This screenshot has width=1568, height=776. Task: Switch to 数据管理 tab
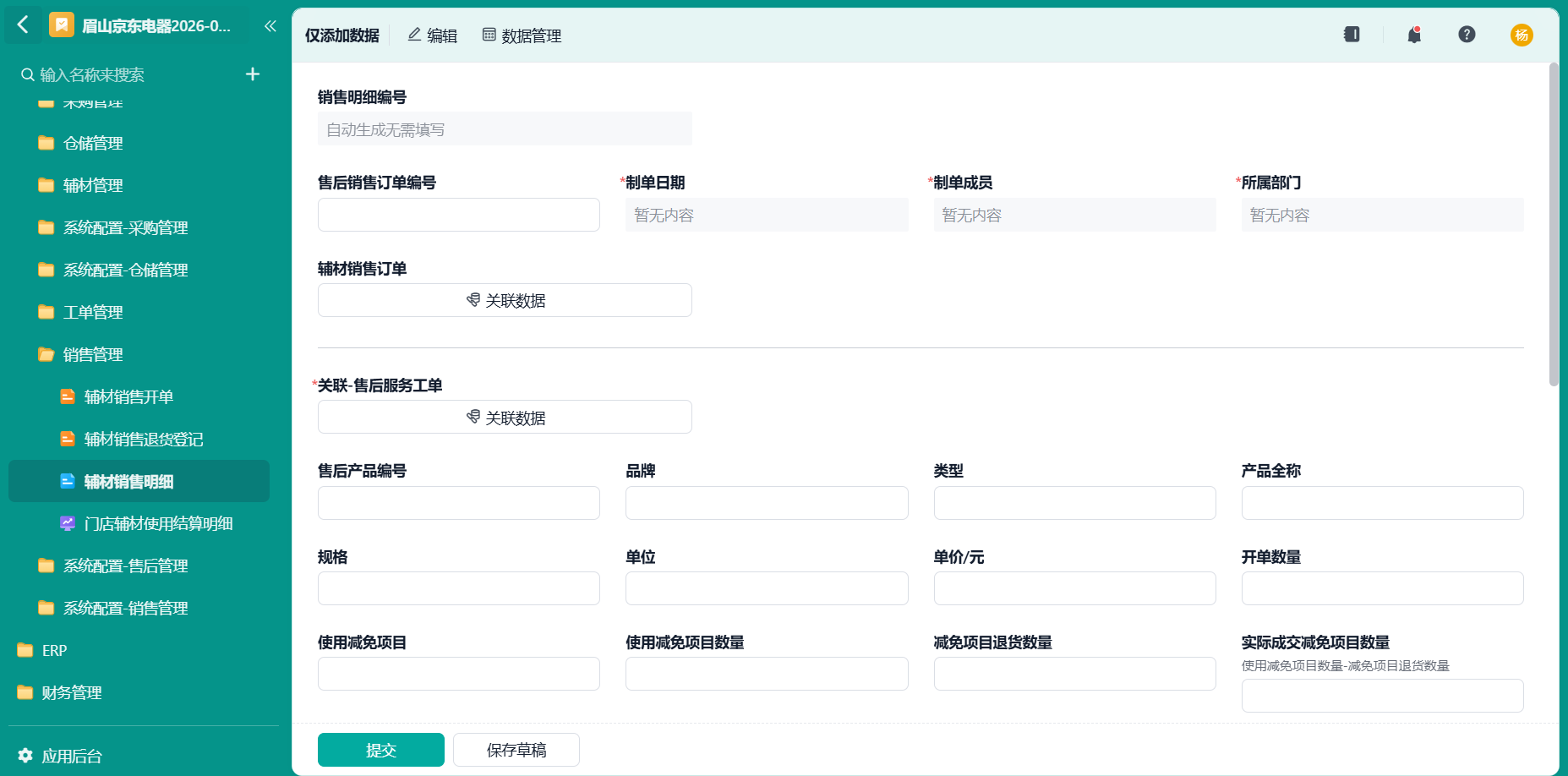click(x=522, y=36)
